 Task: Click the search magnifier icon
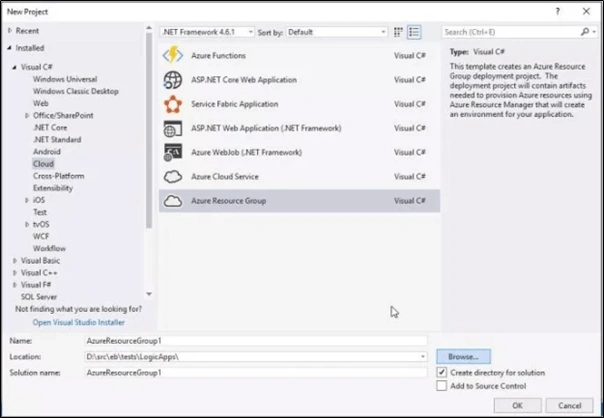(585, 32)
